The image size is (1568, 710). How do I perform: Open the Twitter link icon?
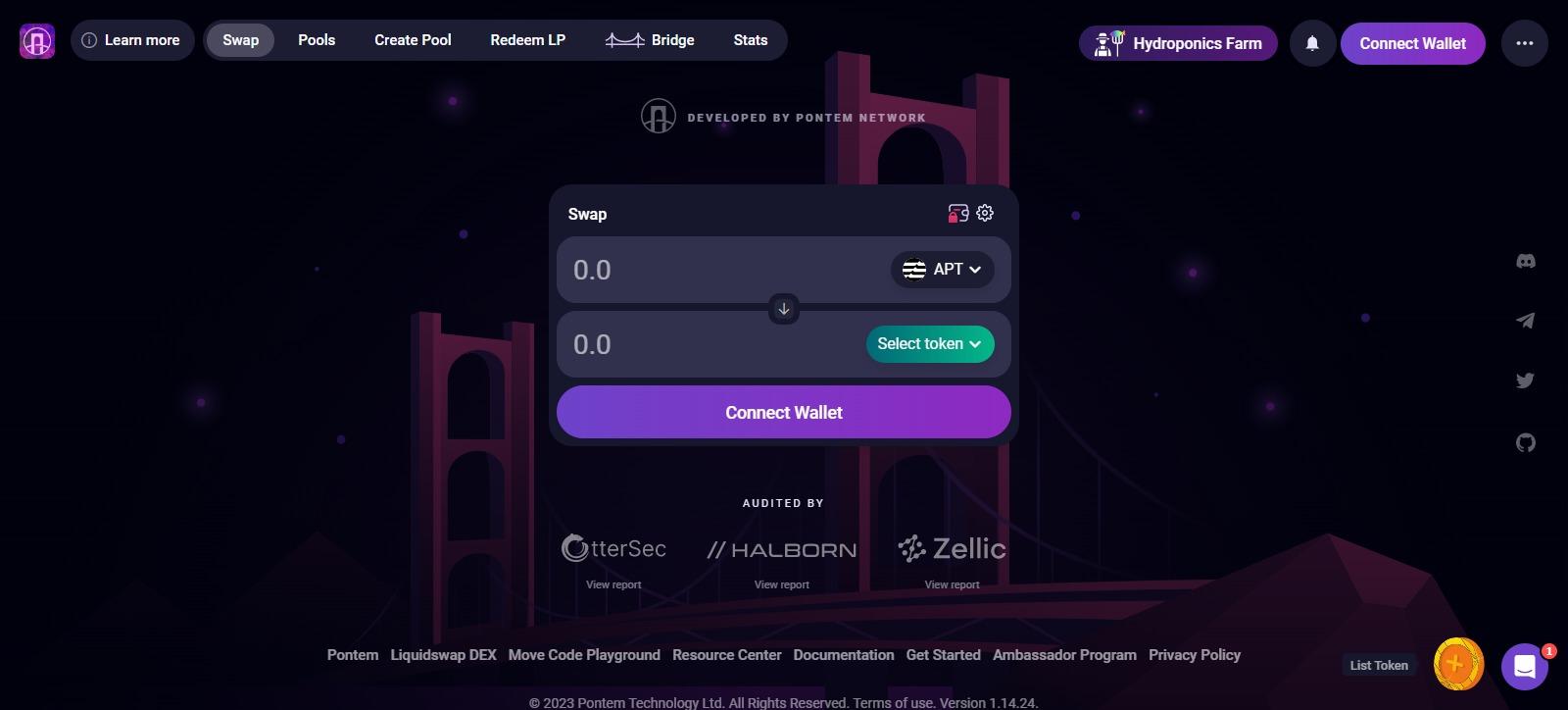click(x=1525, y=380)
